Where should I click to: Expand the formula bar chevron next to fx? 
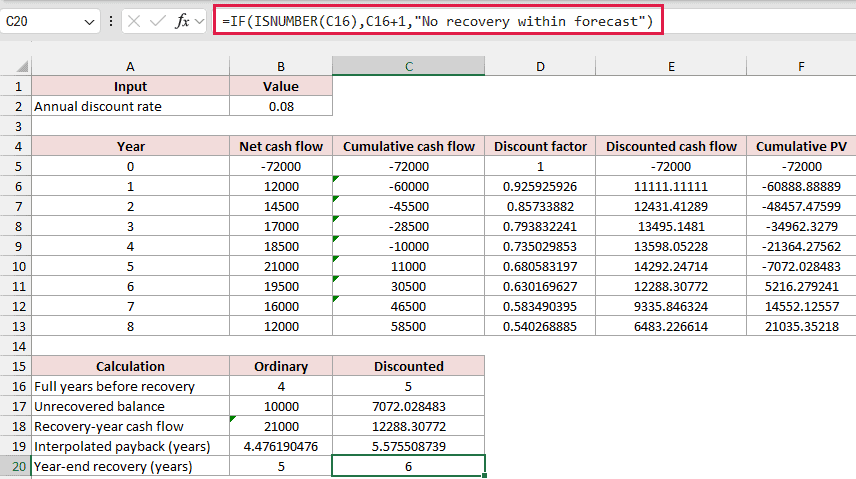(199, 21)
